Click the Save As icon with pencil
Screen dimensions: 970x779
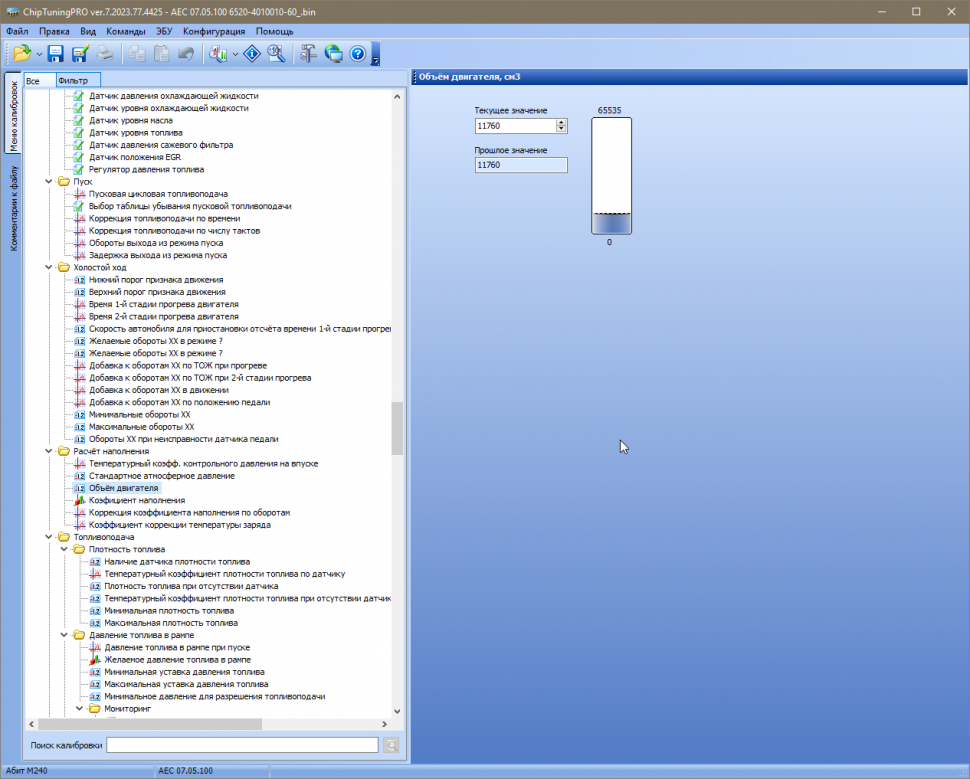[80, 54]
